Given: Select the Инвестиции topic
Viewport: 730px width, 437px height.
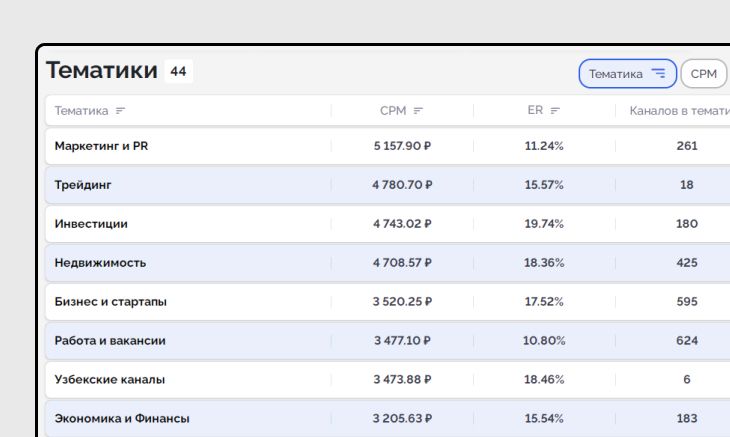Looking at the screenshot, I should (x=91, y=224).
